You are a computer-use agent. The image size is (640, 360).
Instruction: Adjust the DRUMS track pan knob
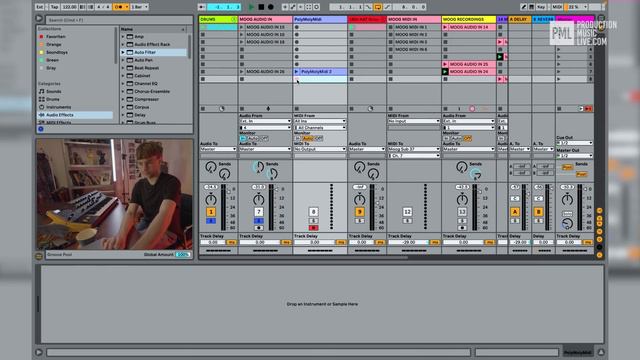(x=211, y=200)
